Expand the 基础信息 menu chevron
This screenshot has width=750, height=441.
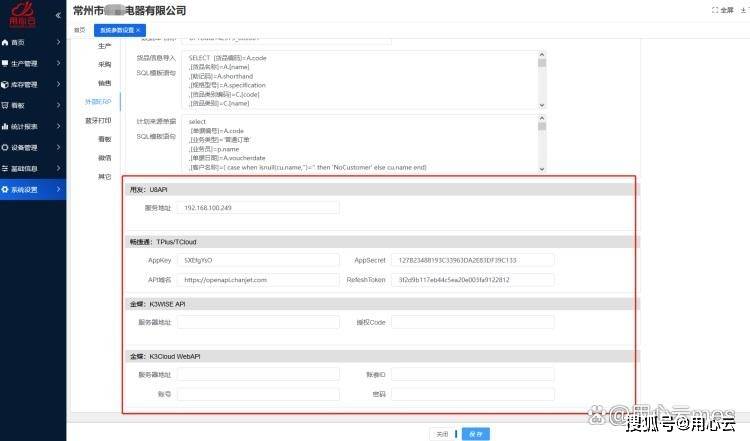coord(58,168)
